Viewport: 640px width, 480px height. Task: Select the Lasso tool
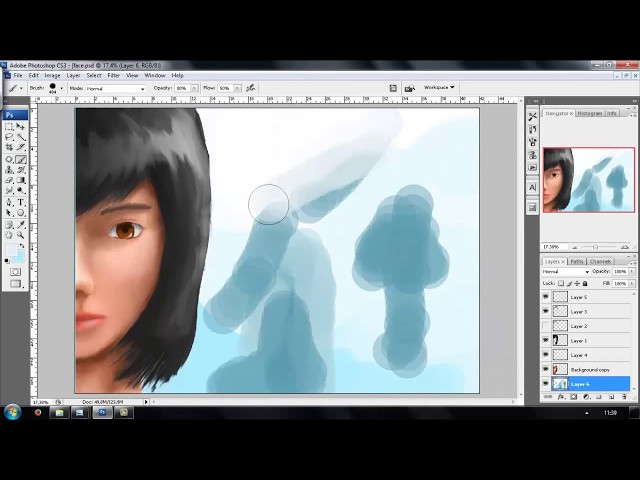9,137
